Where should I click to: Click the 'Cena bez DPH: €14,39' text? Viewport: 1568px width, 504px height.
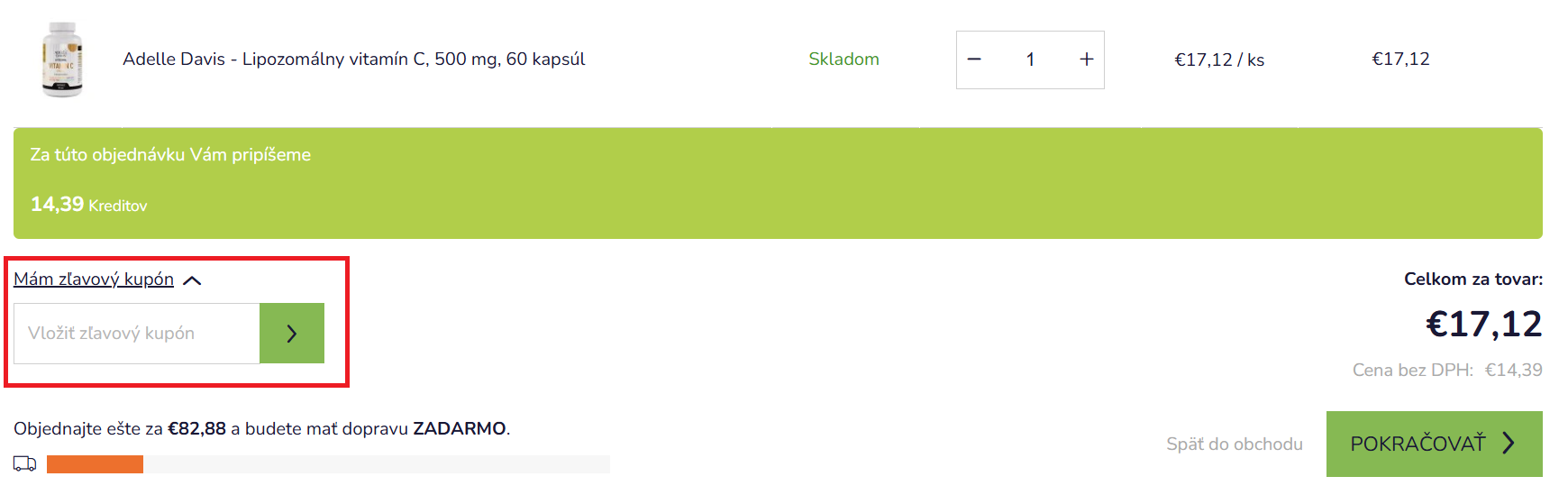[x=1446, y=370]
